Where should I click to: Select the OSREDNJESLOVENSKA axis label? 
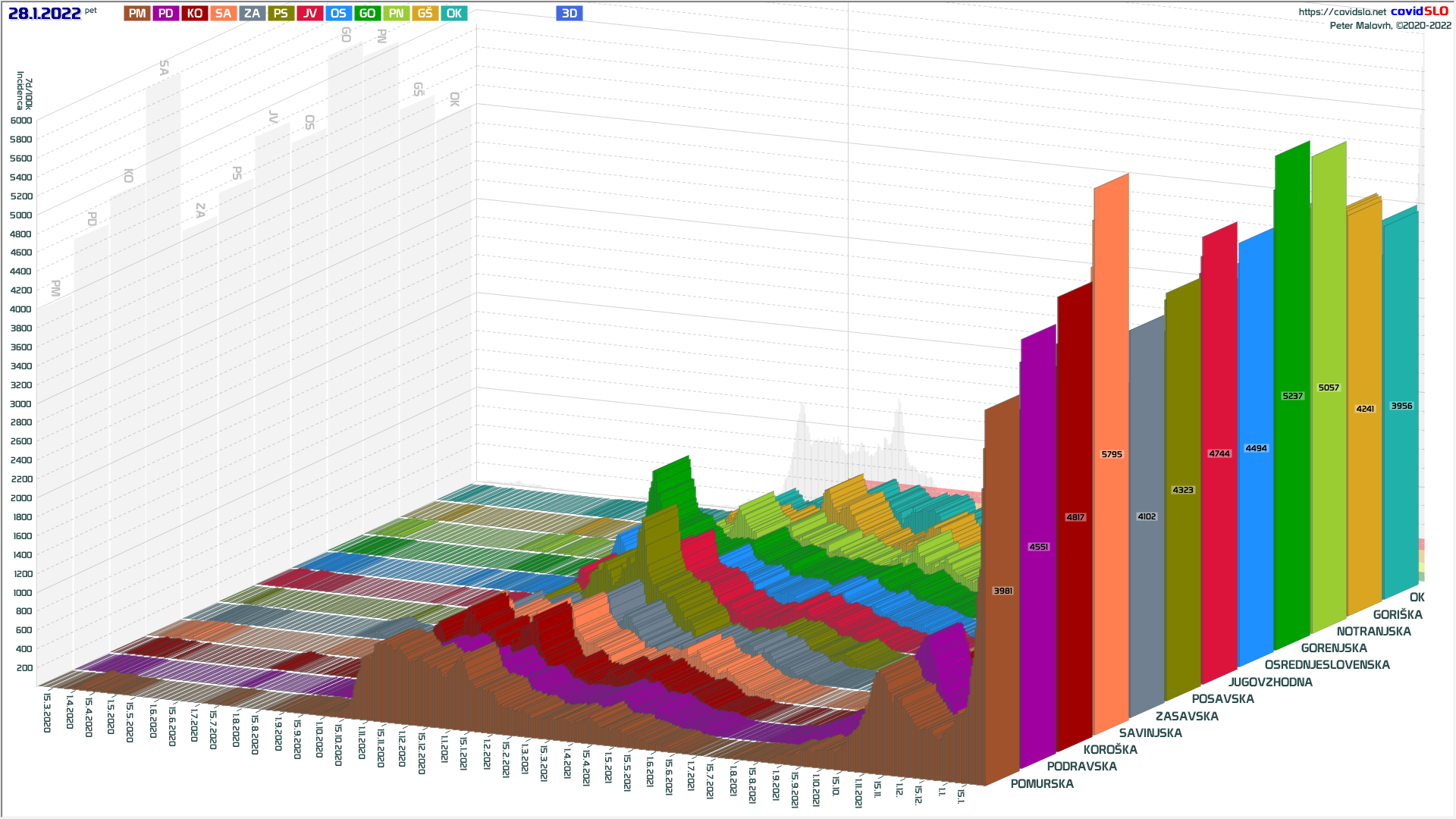(x=1327, y=665)
